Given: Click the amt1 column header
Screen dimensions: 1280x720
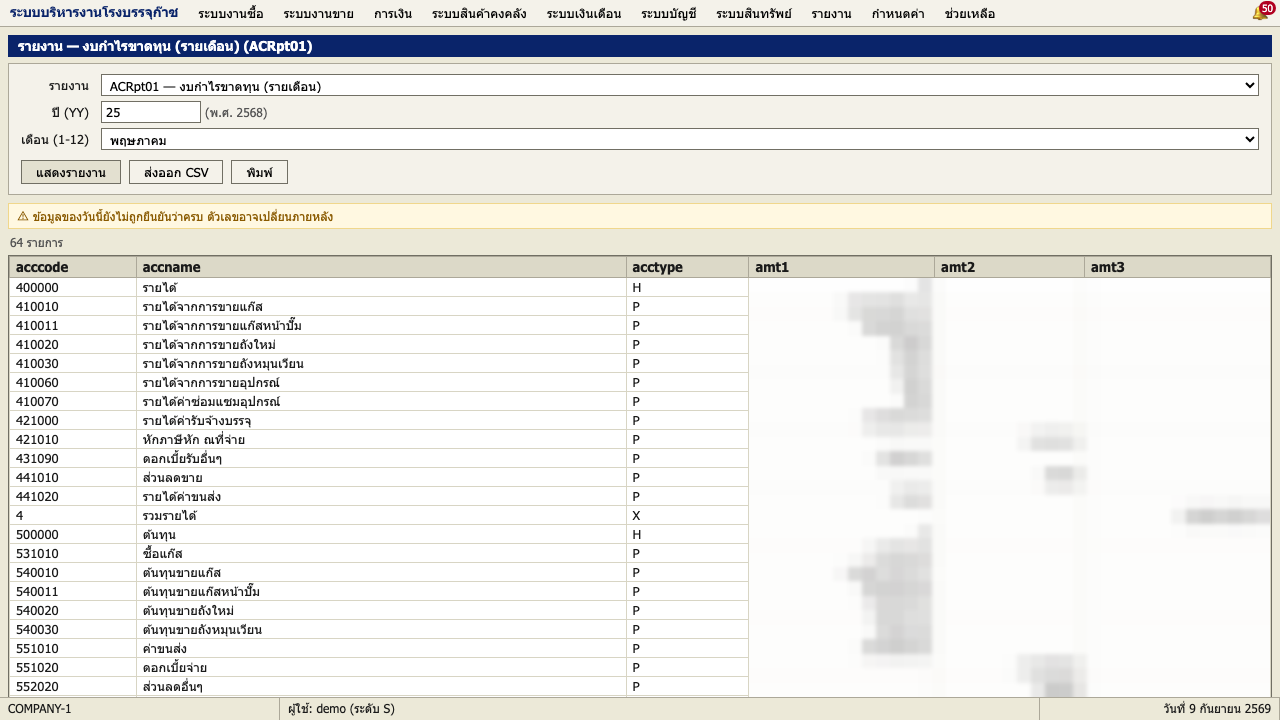Looking at the screenshot, I should (x=841, y=267).
